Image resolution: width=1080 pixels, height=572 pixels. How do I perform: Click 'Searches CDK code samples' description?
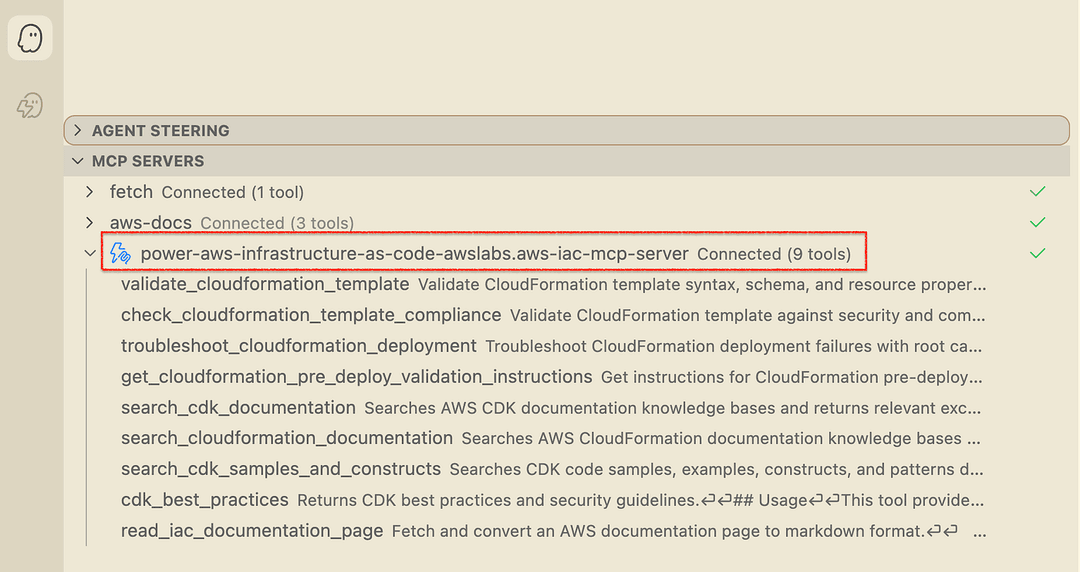[x=716, y=469]
